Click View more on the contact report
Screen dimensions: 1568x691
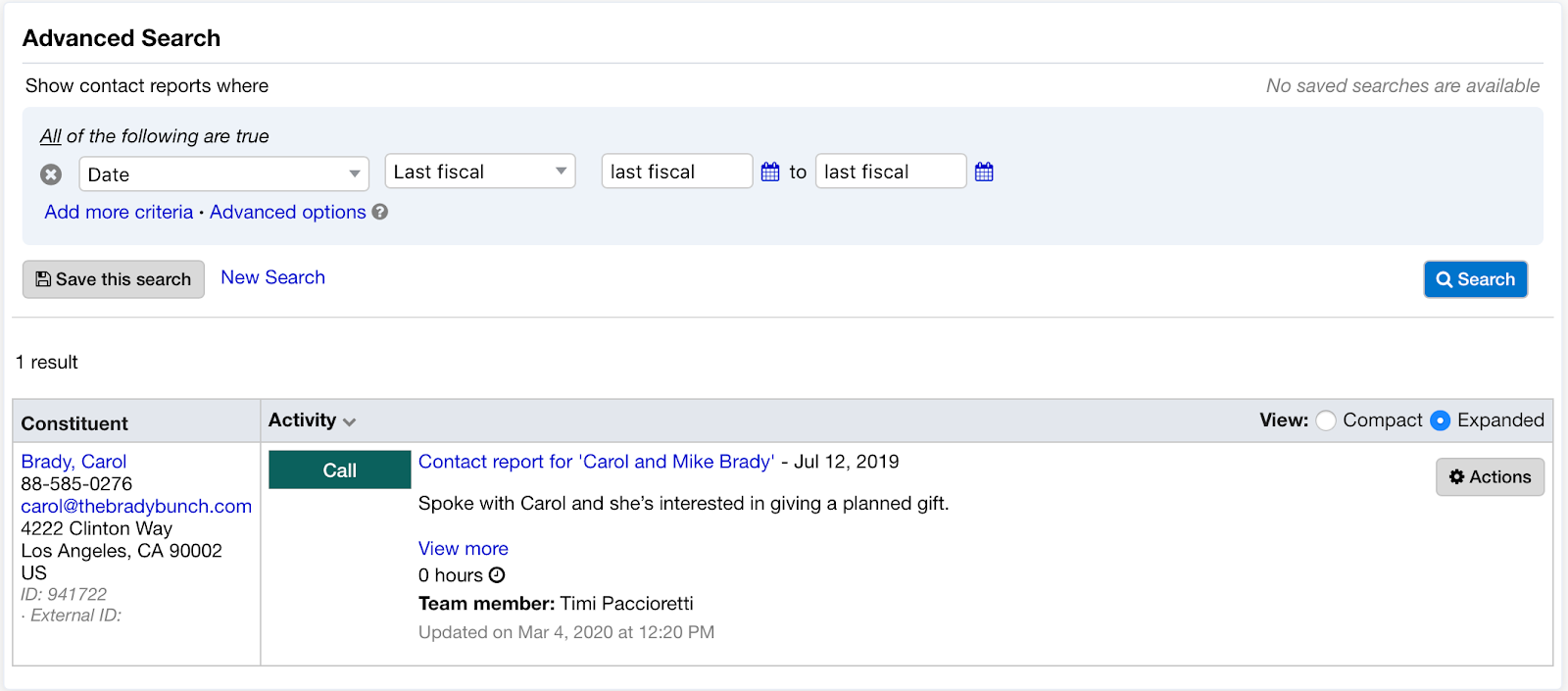click(x=463, y=549)
